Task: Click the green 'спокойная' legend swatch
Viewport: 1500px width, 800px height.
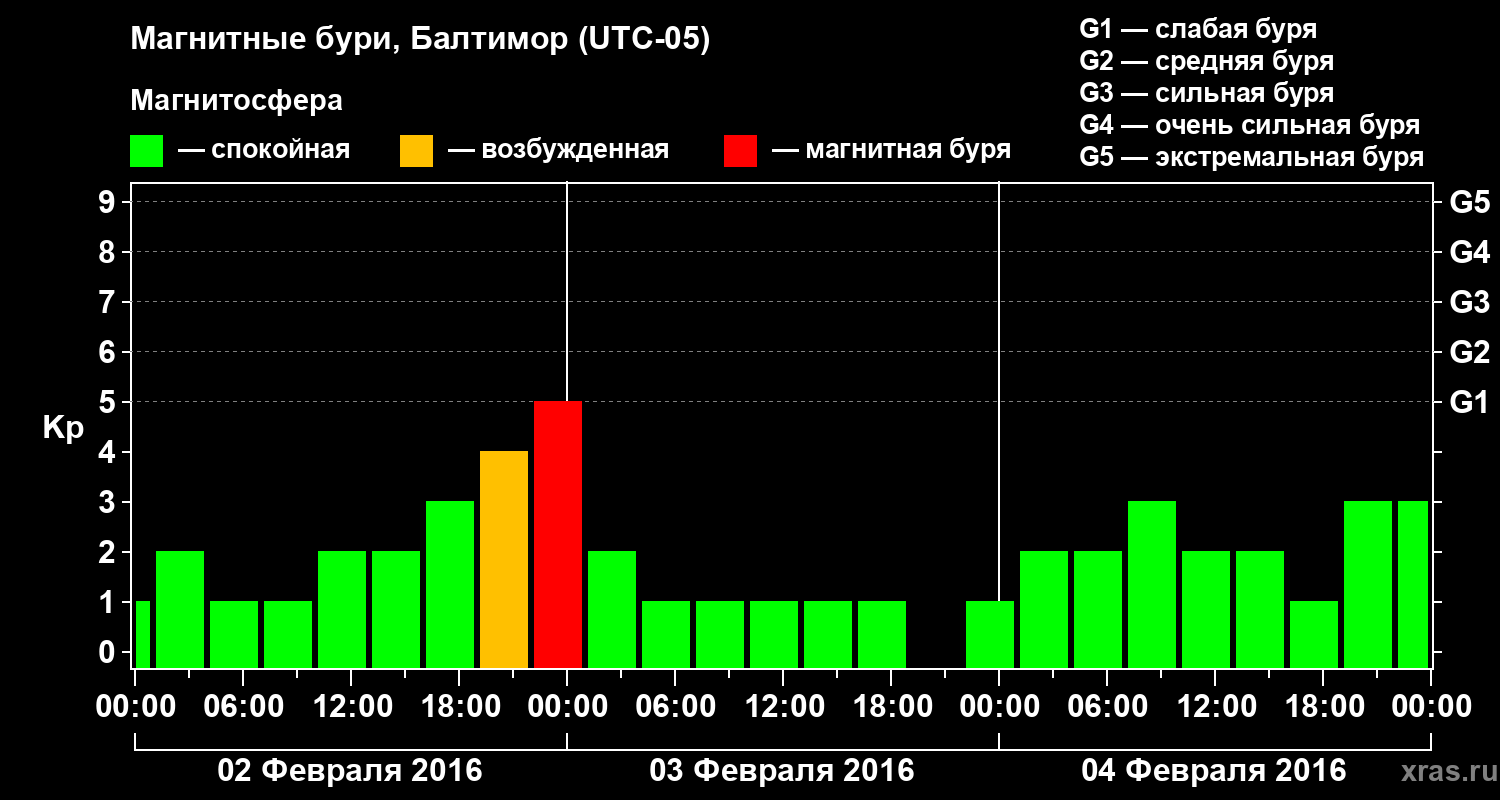Action: pos(147,151)
